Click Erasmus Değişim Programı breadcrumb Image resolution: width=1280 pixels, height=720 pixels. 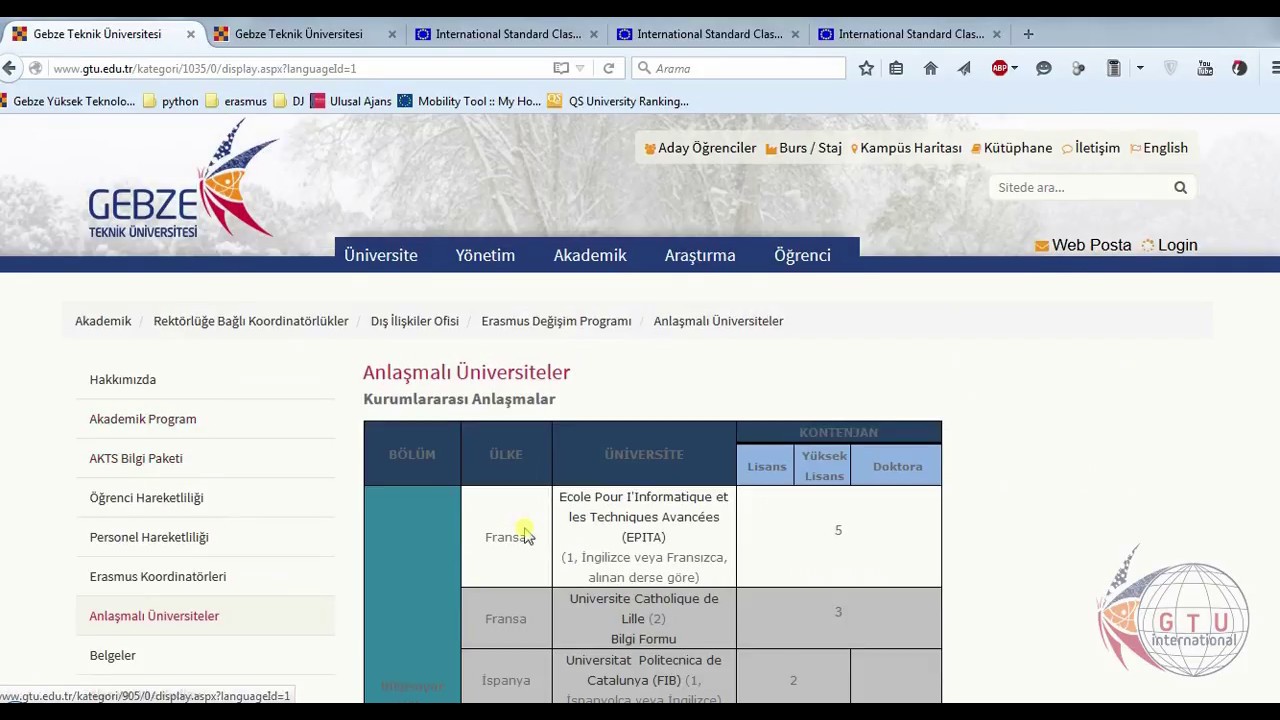[556, 321]
